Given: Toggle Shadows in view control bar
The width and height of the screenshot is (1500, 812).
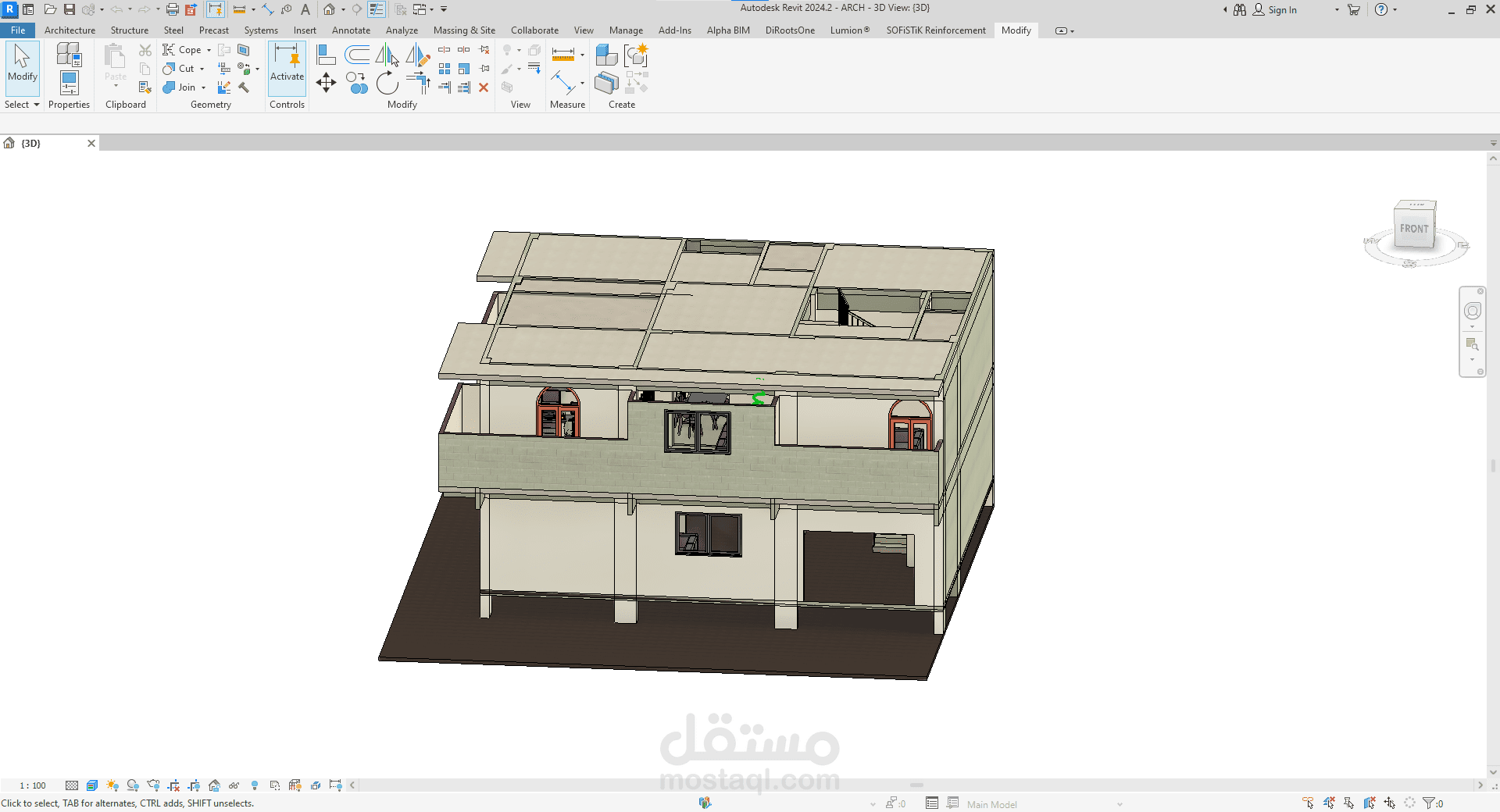Looking at the screenshot, I should point(133,785).
